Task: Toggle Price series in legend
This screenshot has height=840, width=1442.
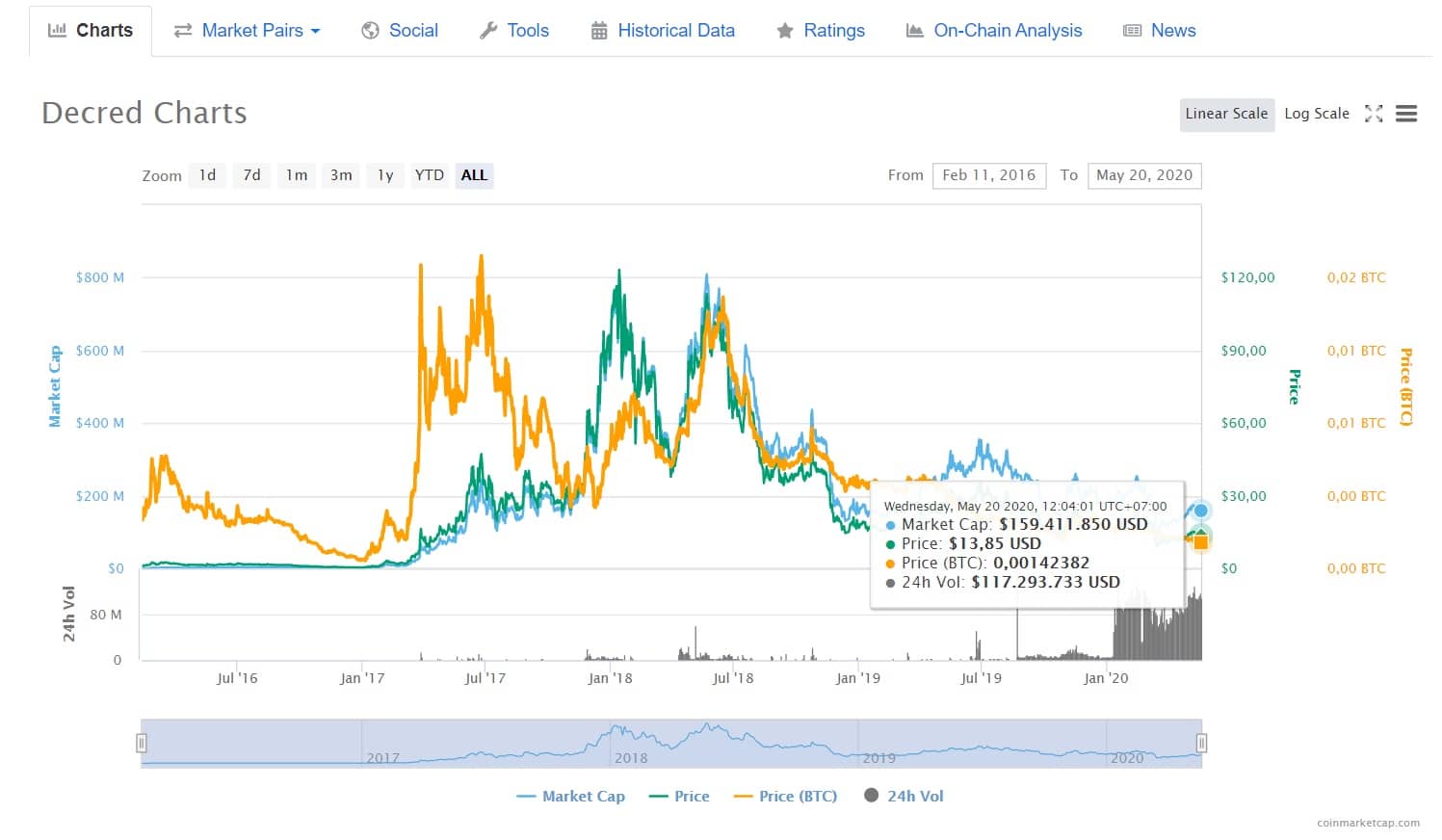Action: (x=680, y=797)
